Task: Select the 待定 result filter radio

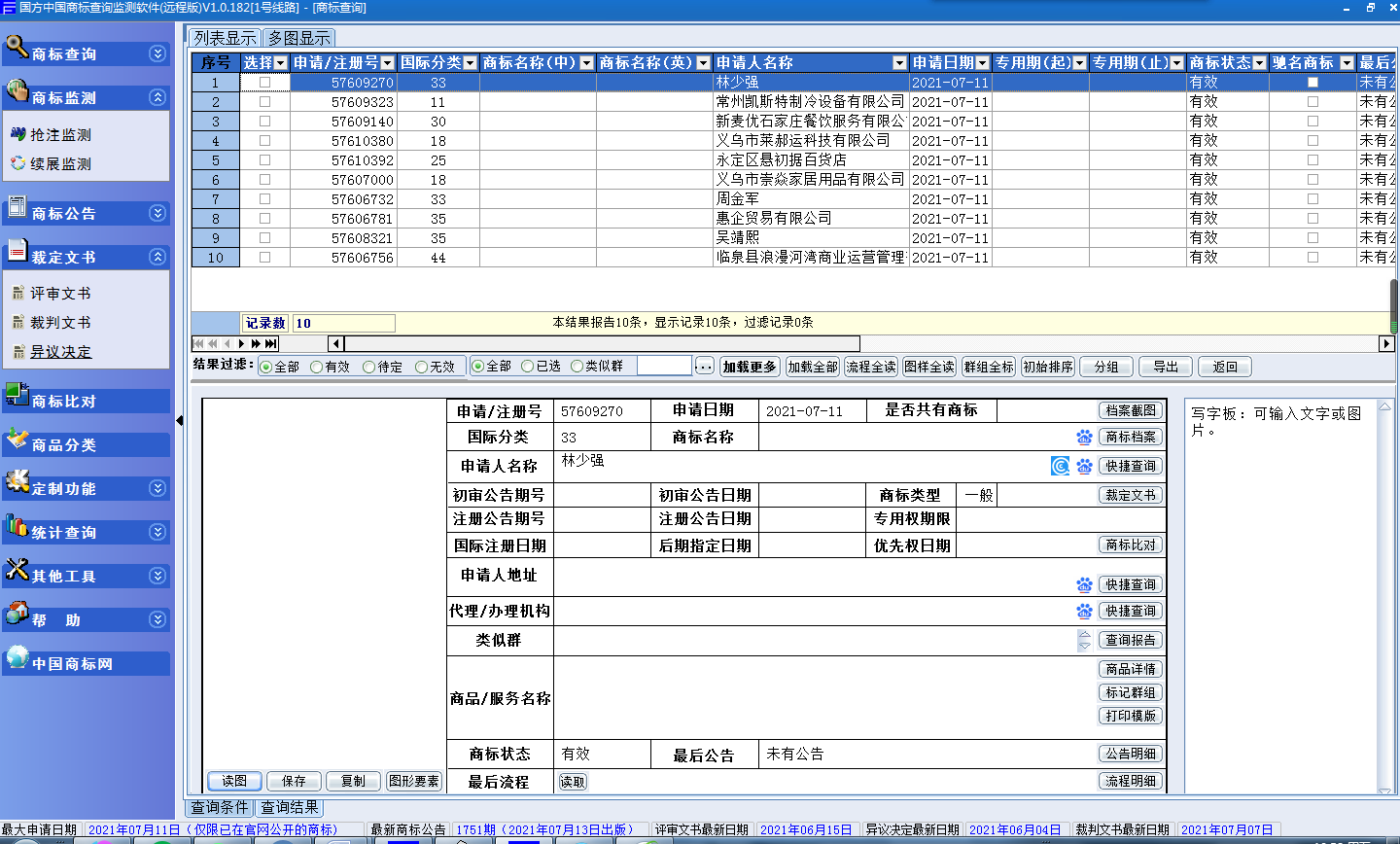Action: coord(369,367)
